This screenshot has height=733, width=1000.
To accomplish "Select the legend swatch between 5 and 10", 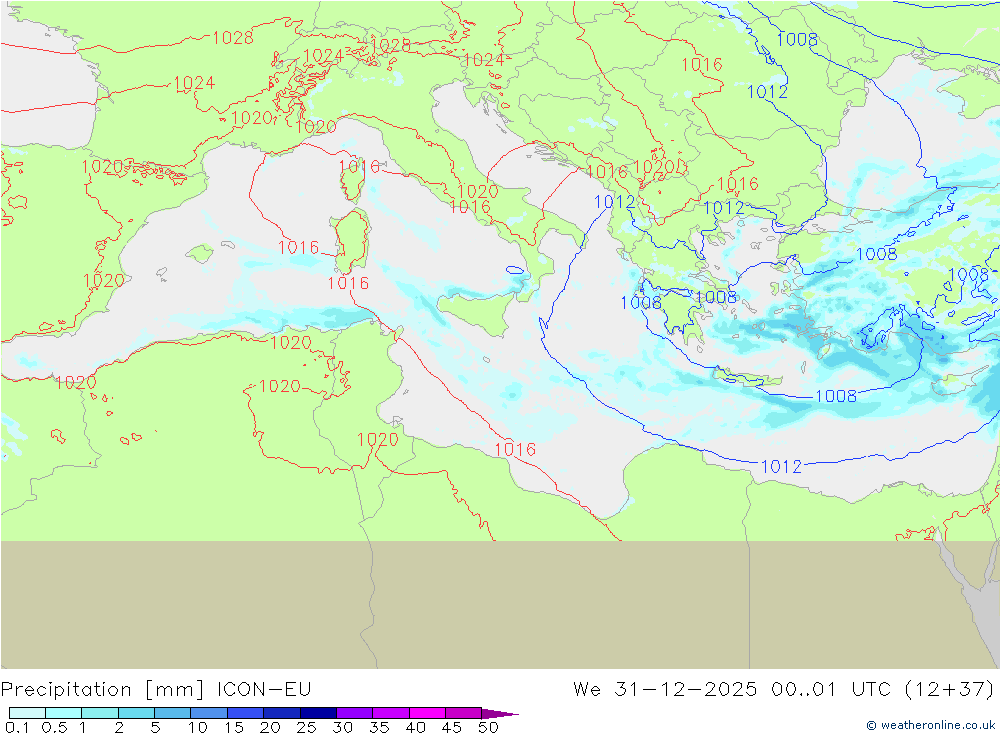I will (173, 713).
